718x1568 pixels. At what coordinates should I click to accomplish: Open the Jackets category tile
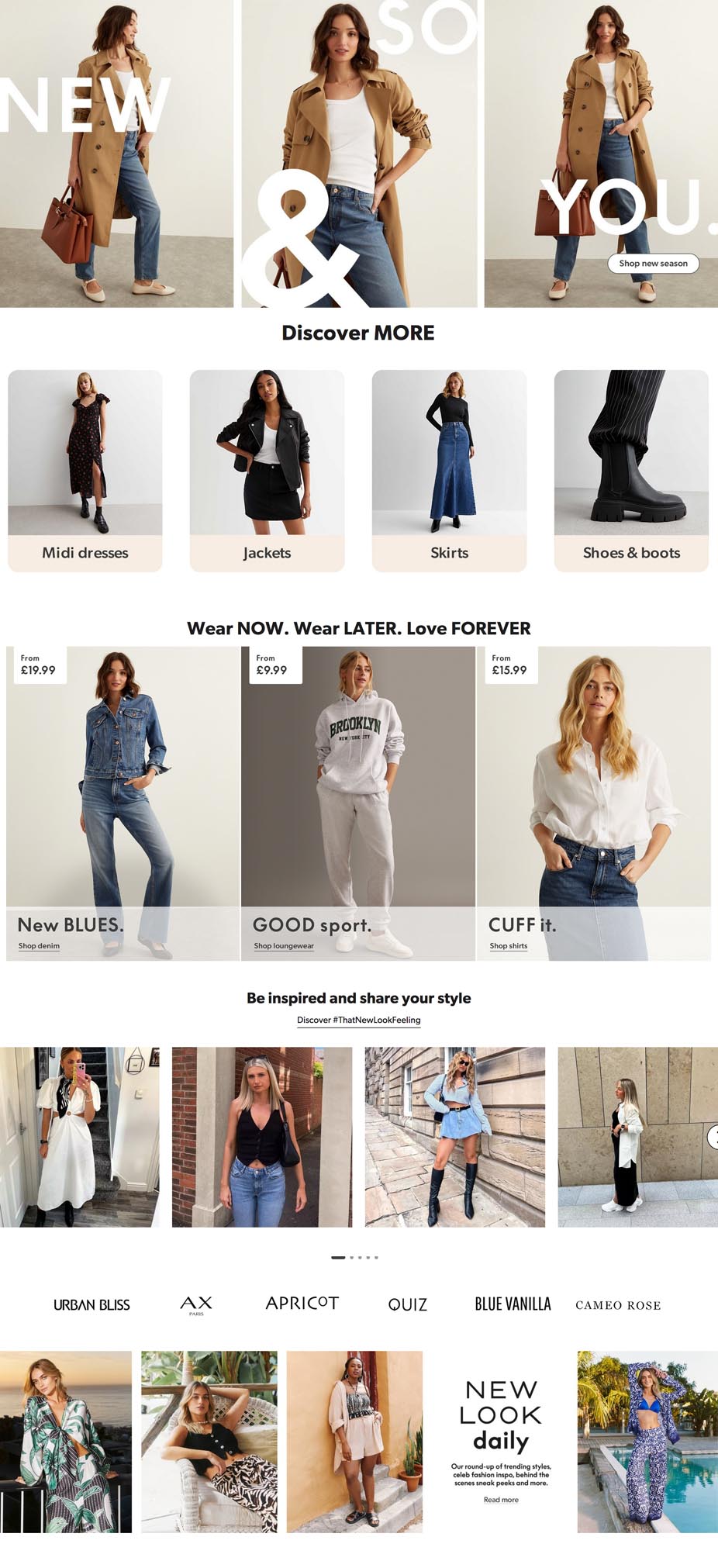pos(267,471)
